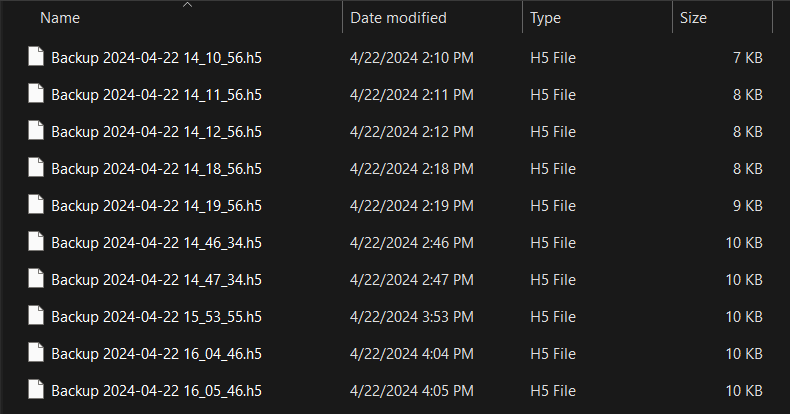This screenshot has height=414, width=790.
Task: Click file icon for Backup 16_04_46.h5
Action: [37, 352]
